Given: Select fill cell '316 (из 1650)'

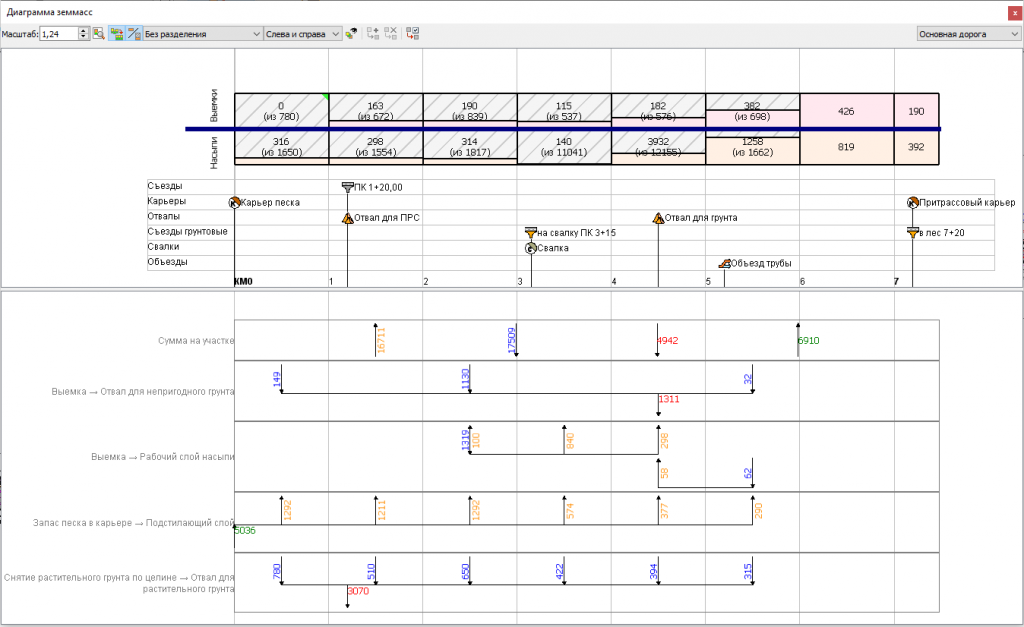Looking at the screenshot, I should [x=281, y=147].
